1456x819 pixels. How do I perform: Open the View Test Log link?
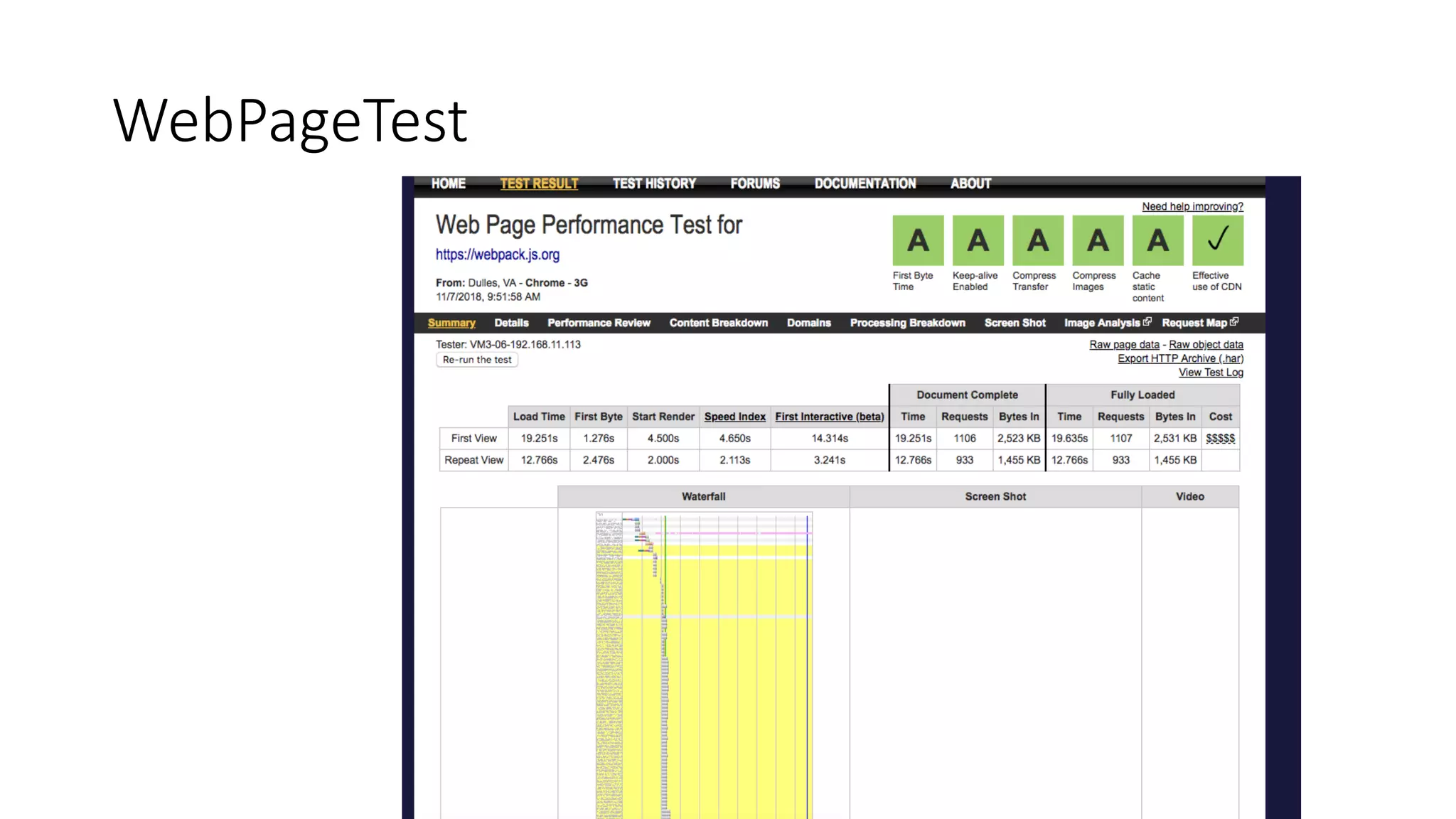tap(1211, 373)
